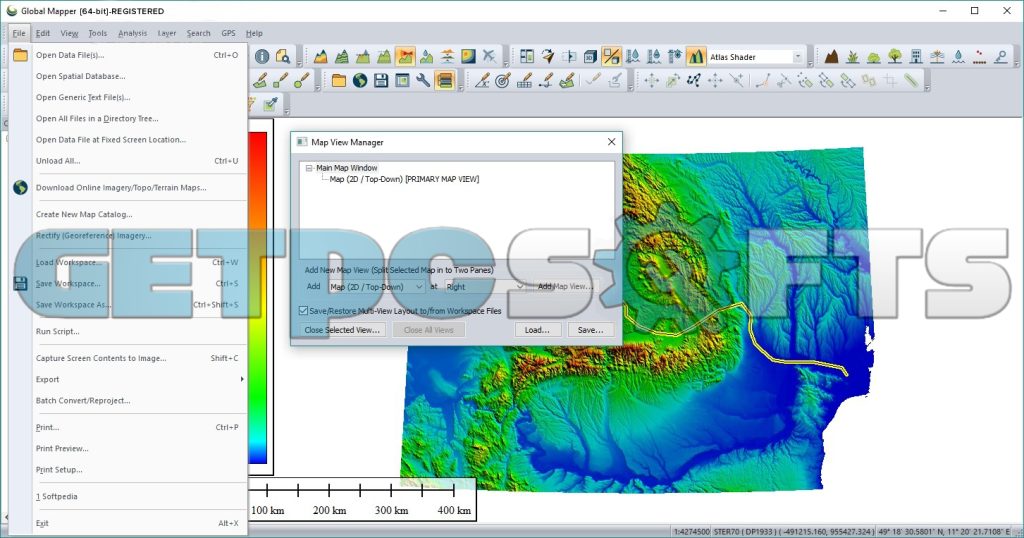Click the Lidar ground classification mountain icon
Viewport: 1024px width, 538px height.
(x=831, y=57)
